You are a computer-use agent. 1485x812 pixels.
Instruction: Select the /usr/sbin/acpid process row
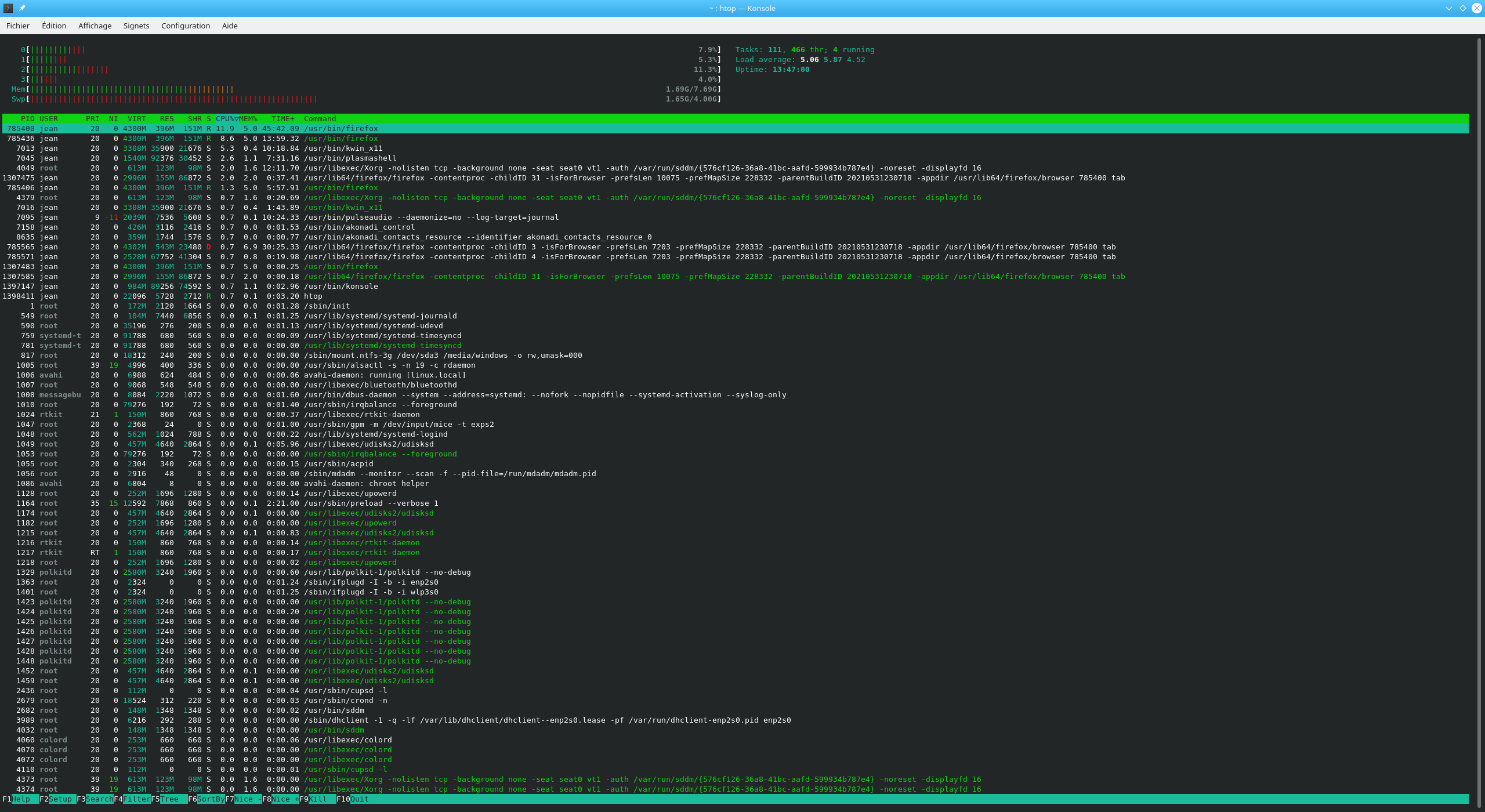point(736,464)
